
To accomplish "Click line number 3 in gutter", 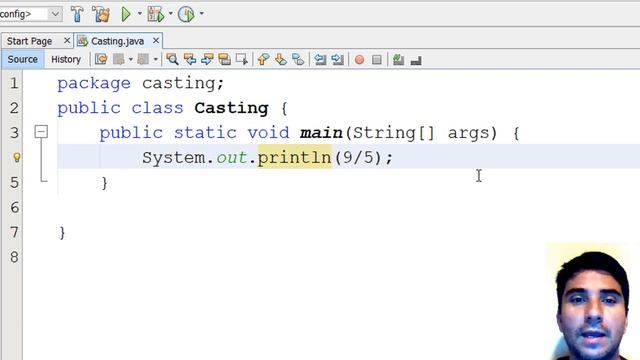I will [x=14, y=133].
